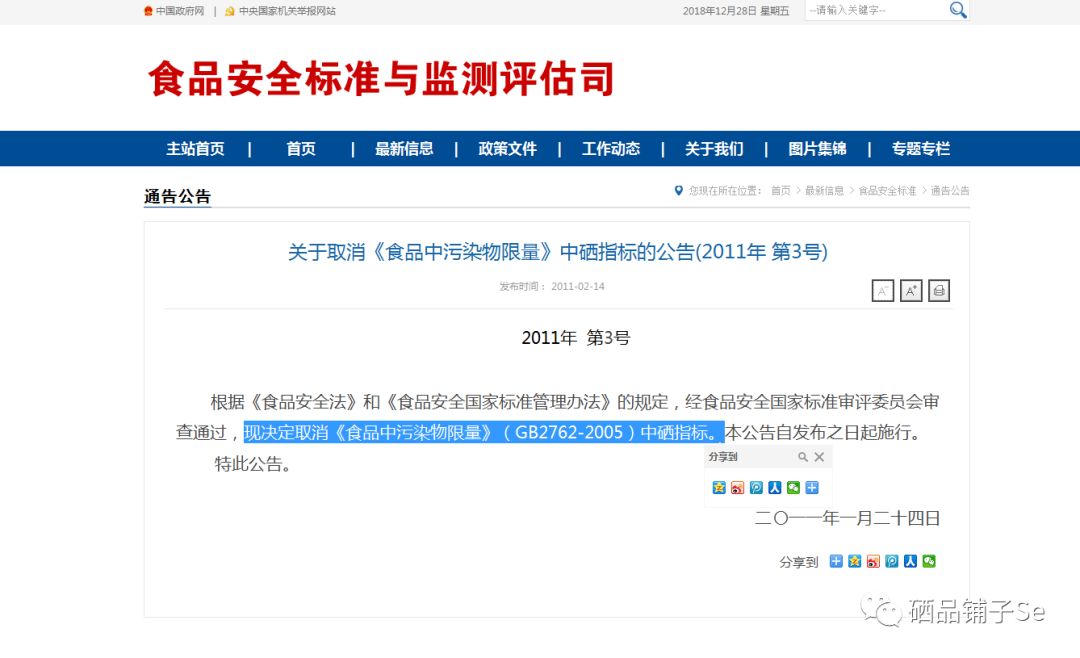Open the 关于我们 navigation item

click(x=714, y=149)
